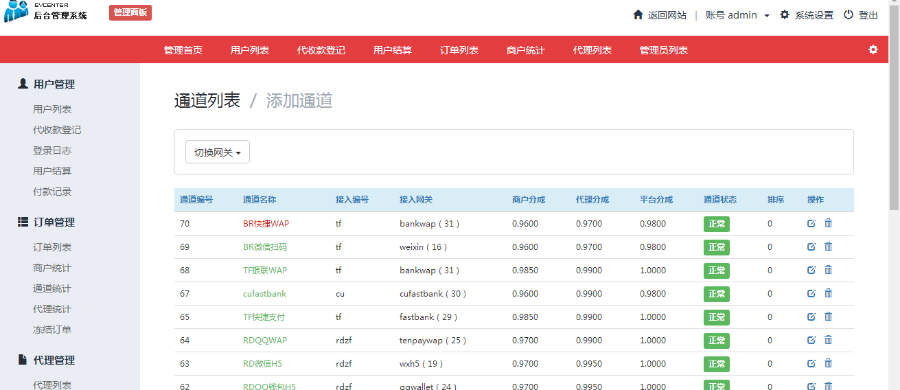900x390 pixels.
Task: Toggle 正常 status for channel 70
Action: [716, 224]
